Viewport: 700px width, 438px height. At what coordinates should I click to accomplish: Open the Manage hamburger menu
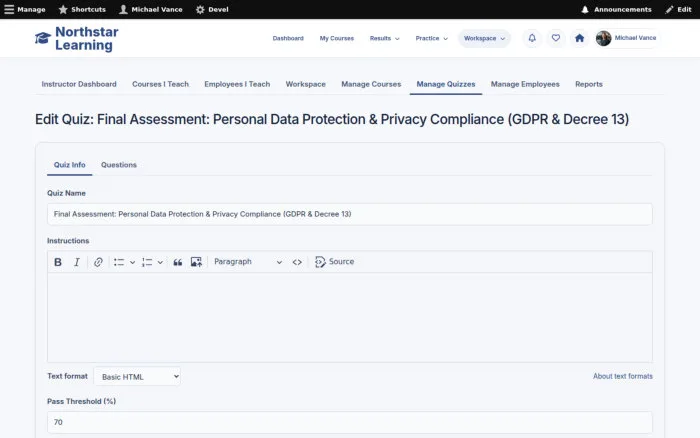coord(25,9)
